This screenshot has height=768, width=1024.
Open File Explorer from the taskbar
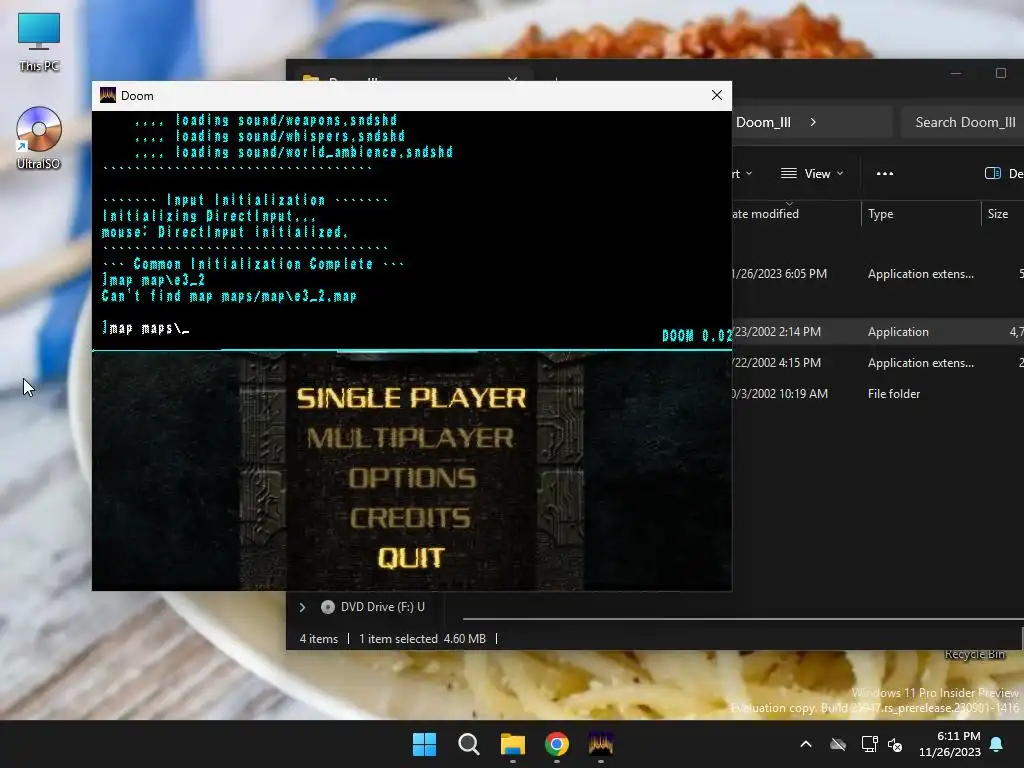(x=513, y=744)
